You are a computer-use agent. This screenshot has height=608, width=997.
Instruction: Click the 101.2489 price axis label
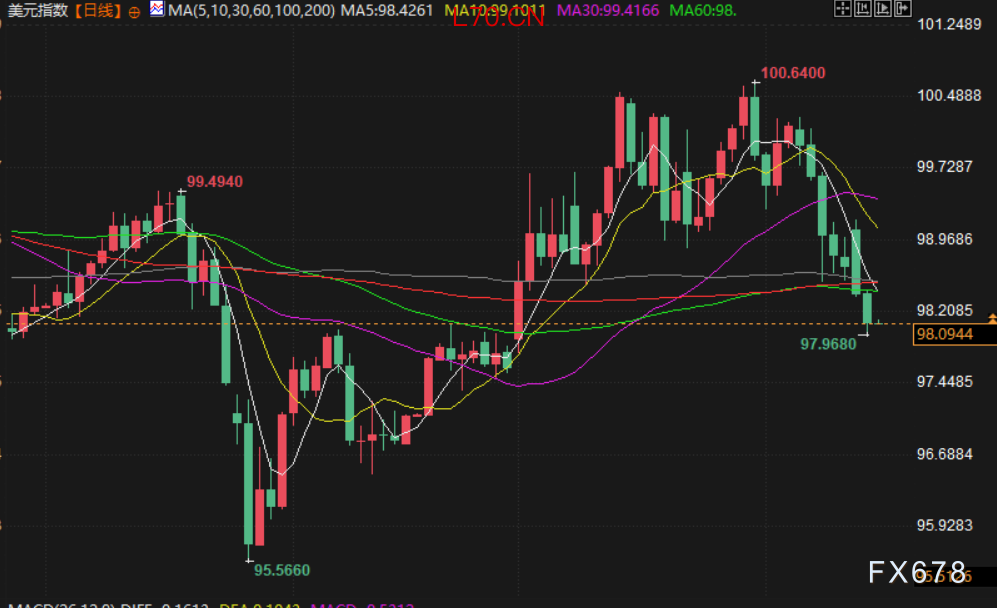(x=950, y=24)
